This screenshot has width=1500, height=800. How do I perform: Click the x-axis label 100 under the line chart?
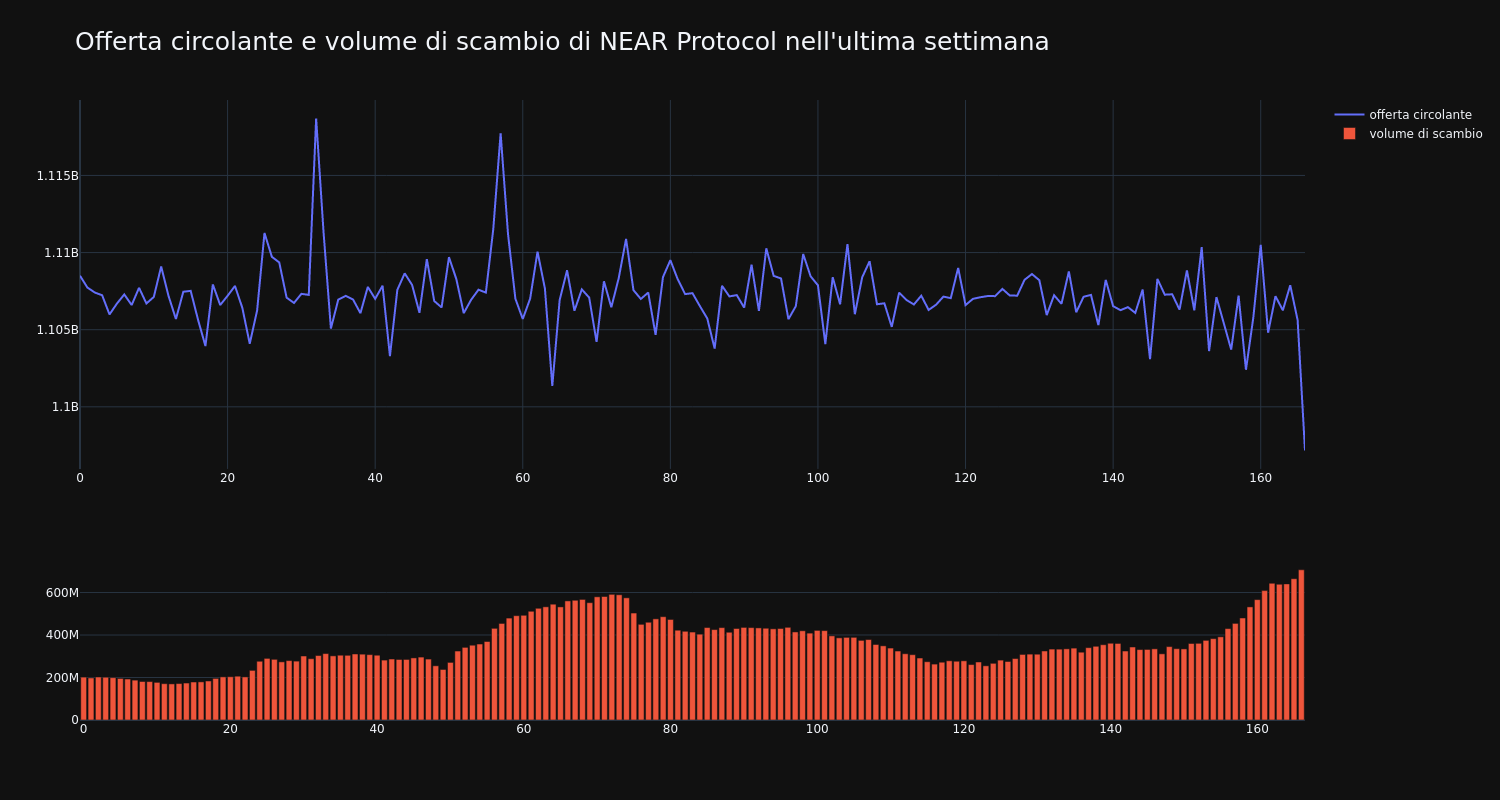[817, 478]
